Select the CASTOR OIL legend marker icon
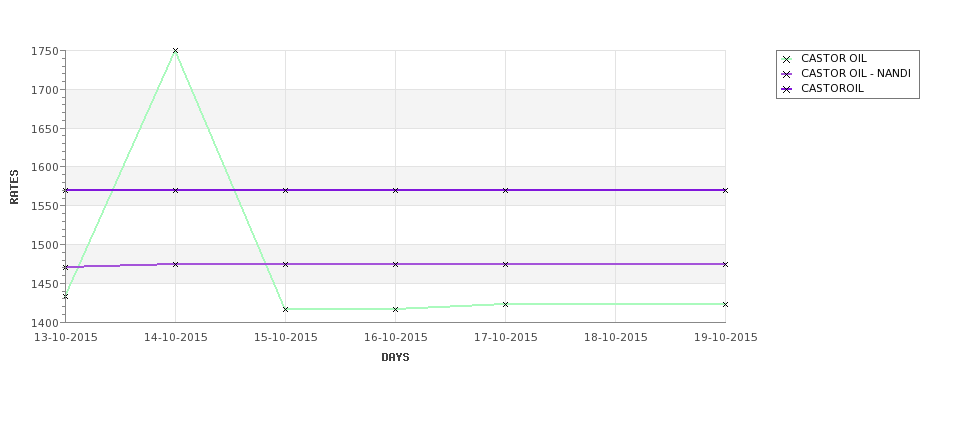975x429 pixels. tap(787, 60)
